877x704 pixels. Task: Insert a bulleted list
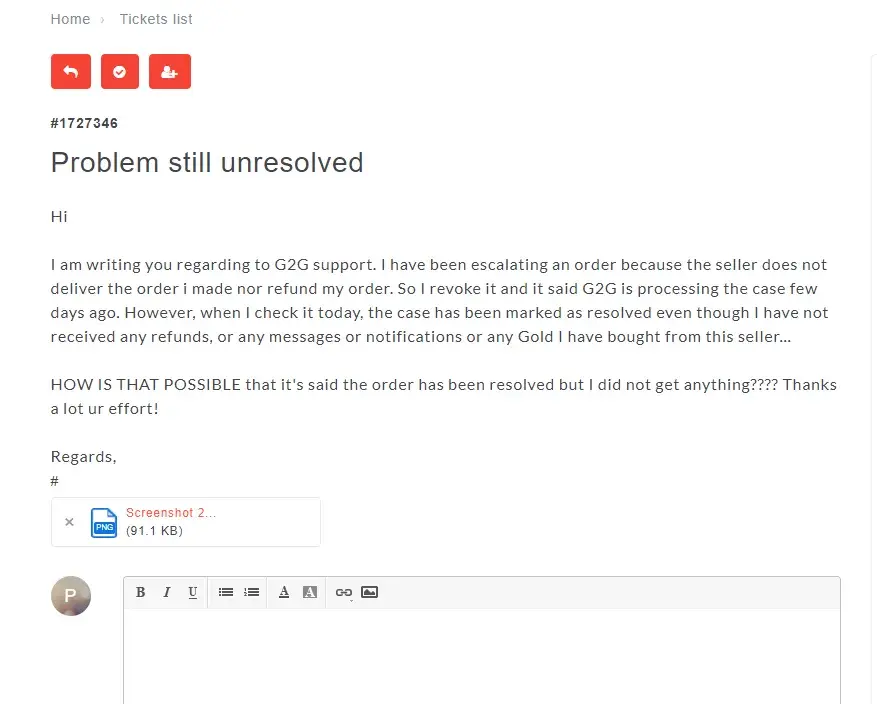[x=226, y=592]
